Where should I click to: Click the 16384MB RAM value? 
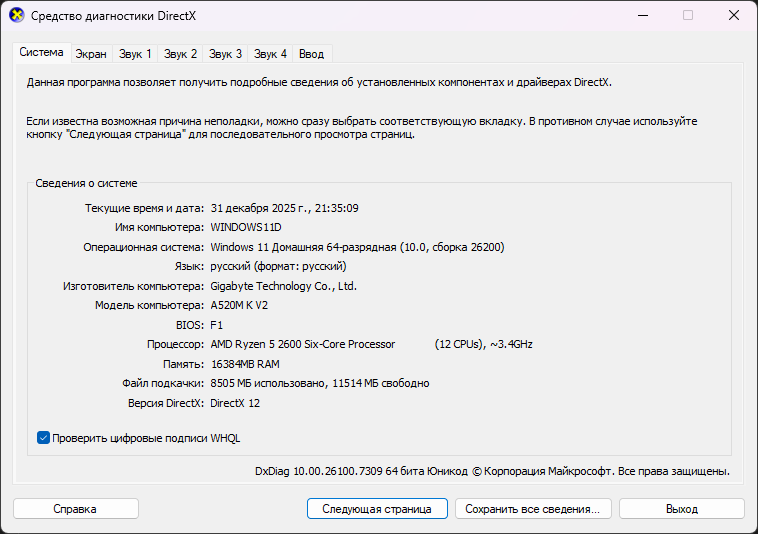(x=245, y=364)
